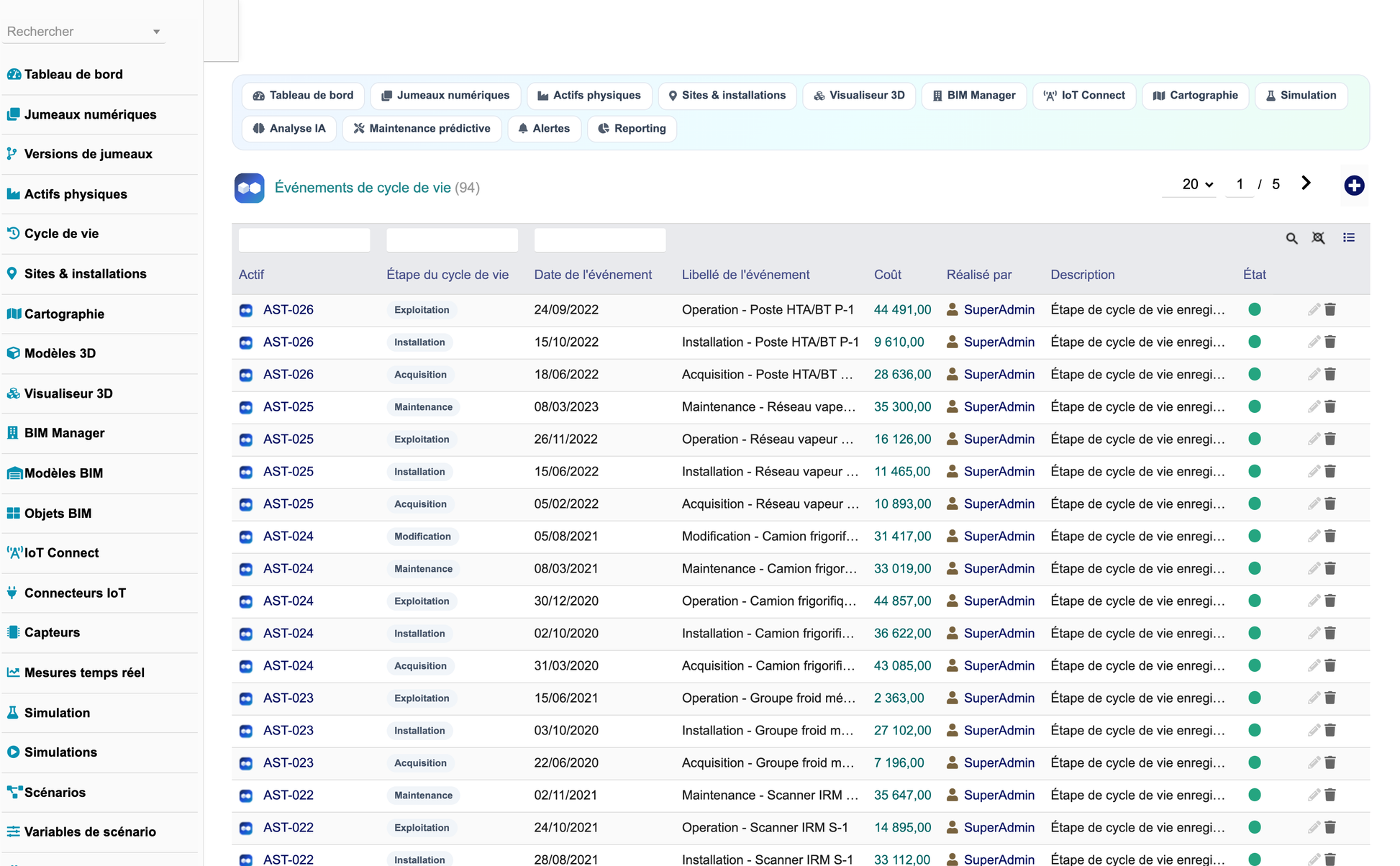1400x866 pixels.
Task: Click the Exploitation badge in AST-025 26/11/2022 row
Action: pyautogui.click(x=422, y=439)
